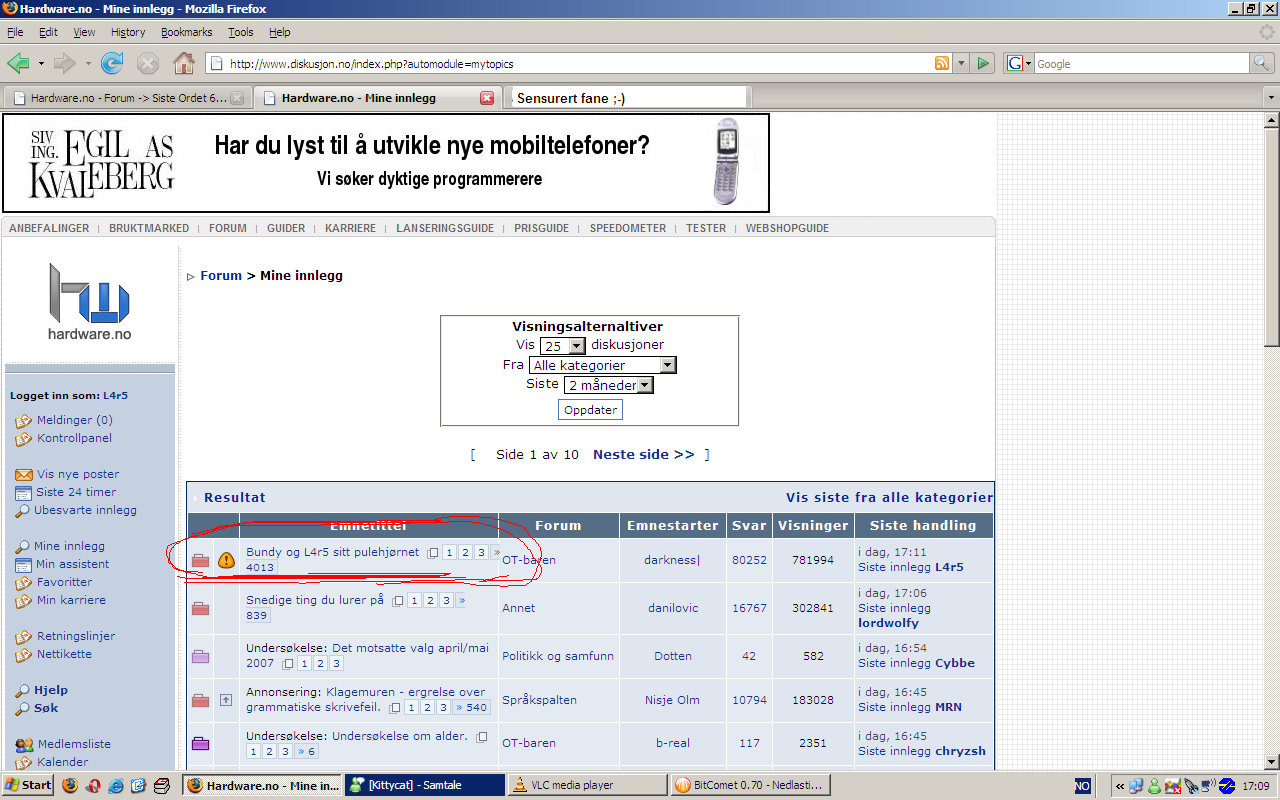Open the Start menu
The width and height of the screenshot is (1280, 800).
pyautogui.click(x=28, y=785)
